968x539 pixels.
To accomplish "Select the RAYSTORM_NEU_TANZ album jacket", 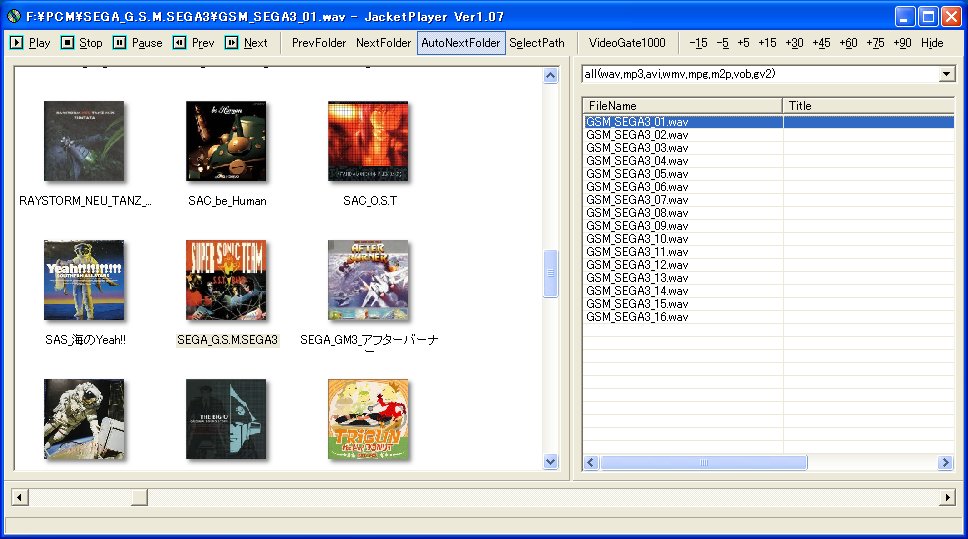I will tap(84, 141).
